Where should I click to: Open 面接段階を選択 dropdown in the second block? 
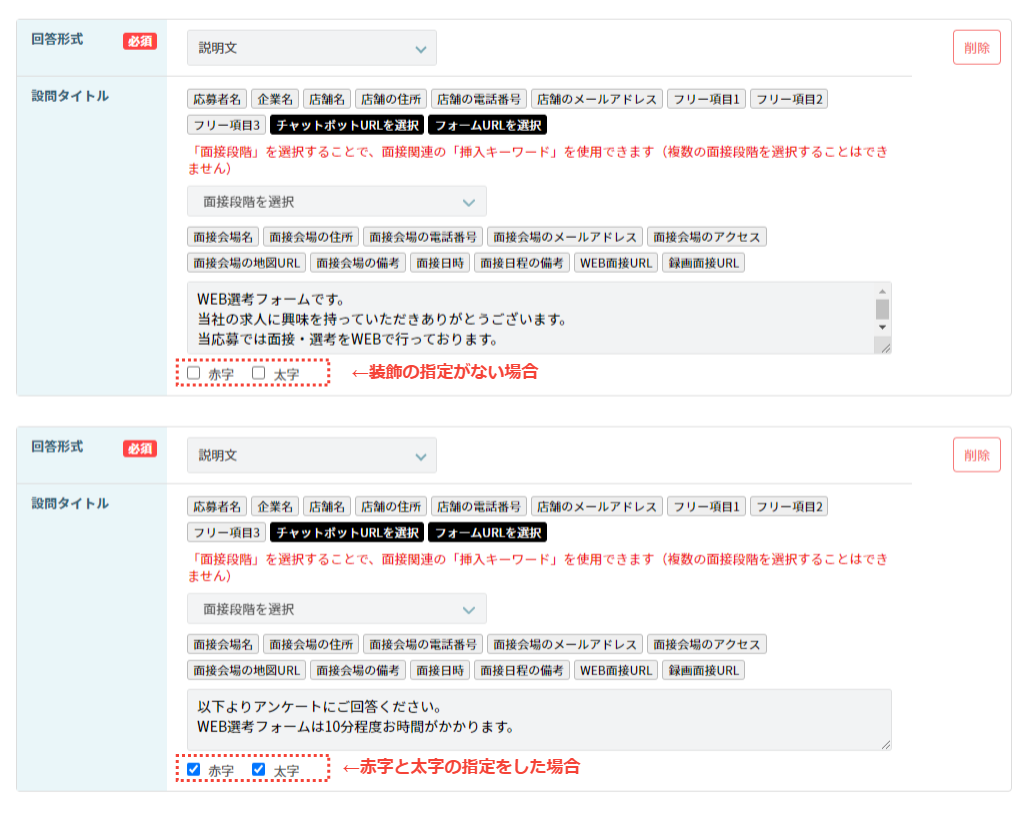336,609
